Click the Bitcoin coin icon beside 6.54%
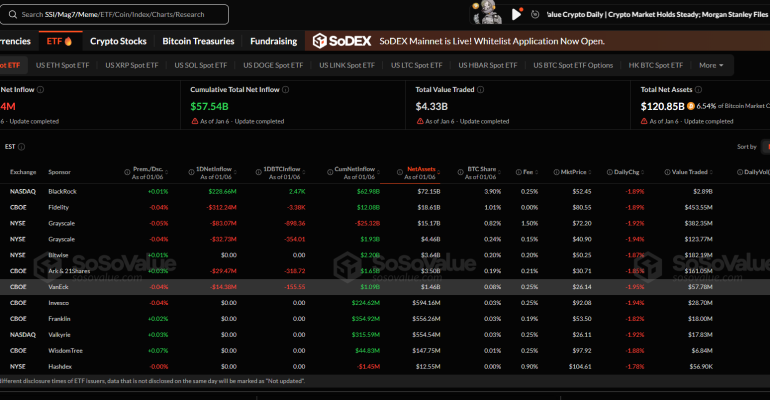This screenshot has height=400, width=770. (x=690, y=106)
